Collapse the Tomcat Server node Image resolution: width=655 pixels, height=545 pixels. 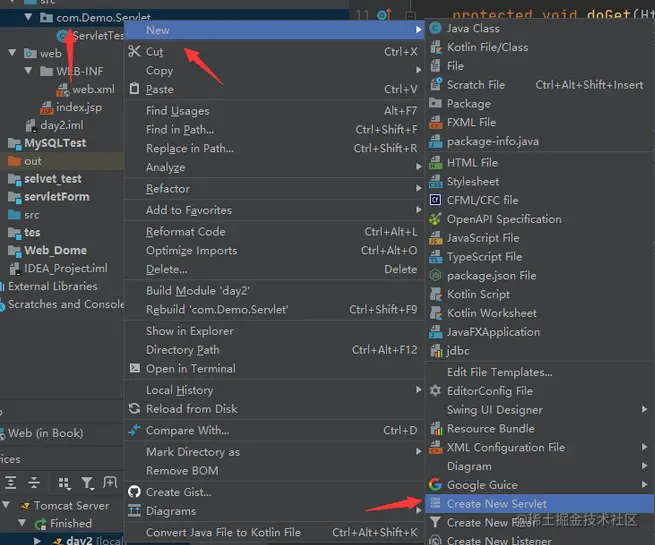coord(6,505)
